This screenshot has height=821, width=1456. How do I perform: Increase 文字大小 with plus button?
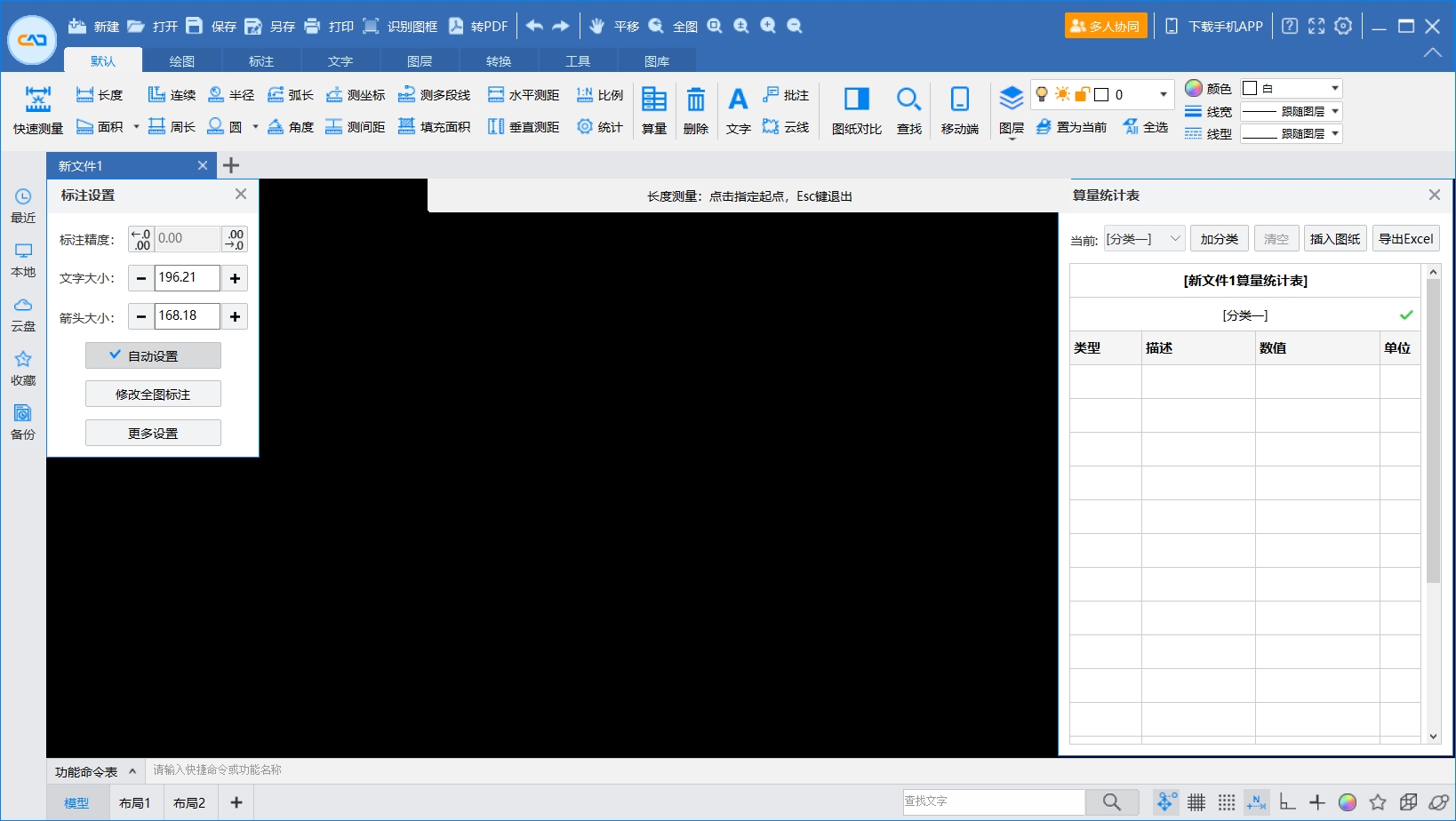(x=235, y=278)
